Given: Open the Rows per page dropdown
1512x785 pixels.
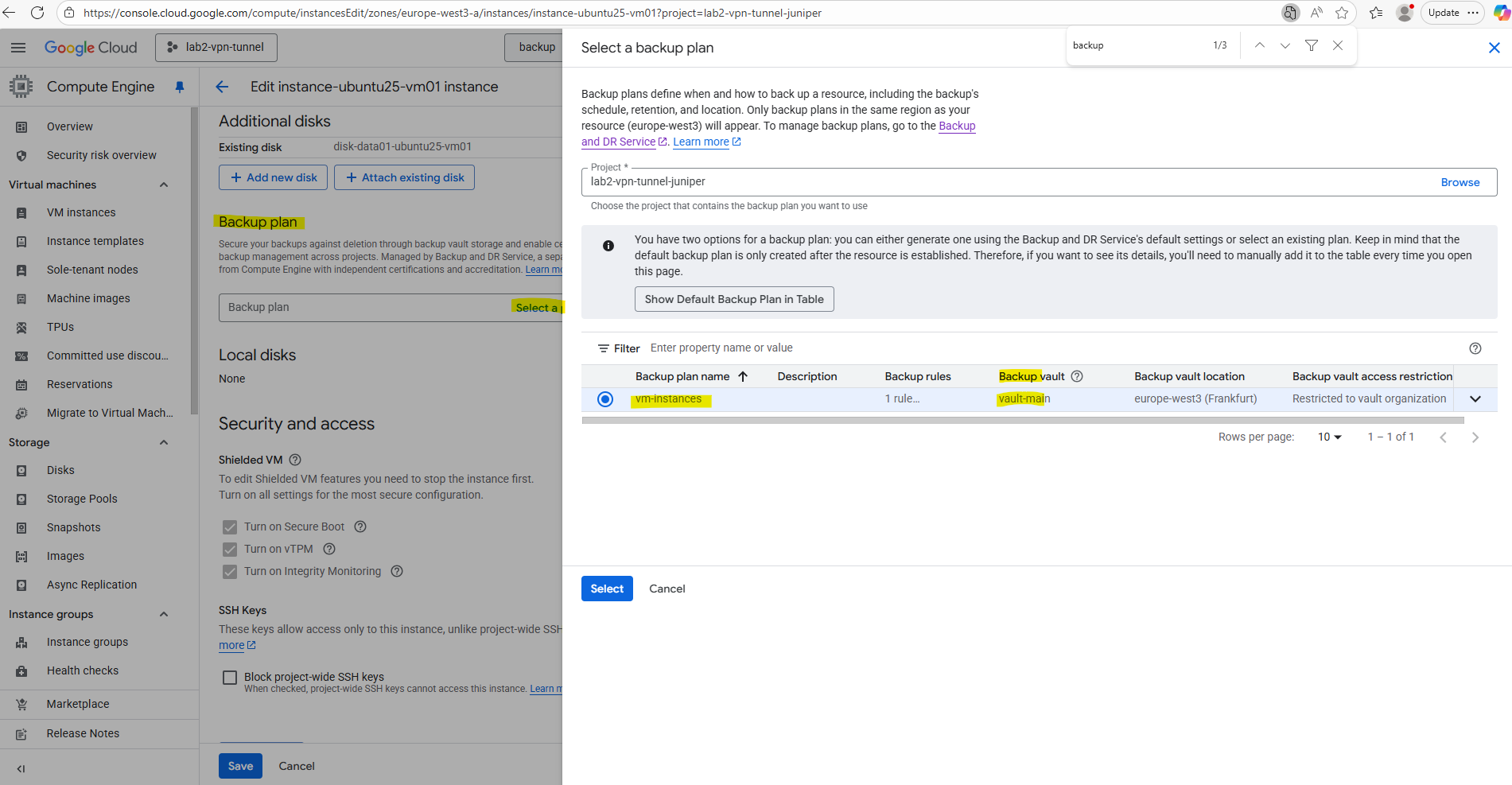Looking at the screenshot, I should tap(1329, 437).
